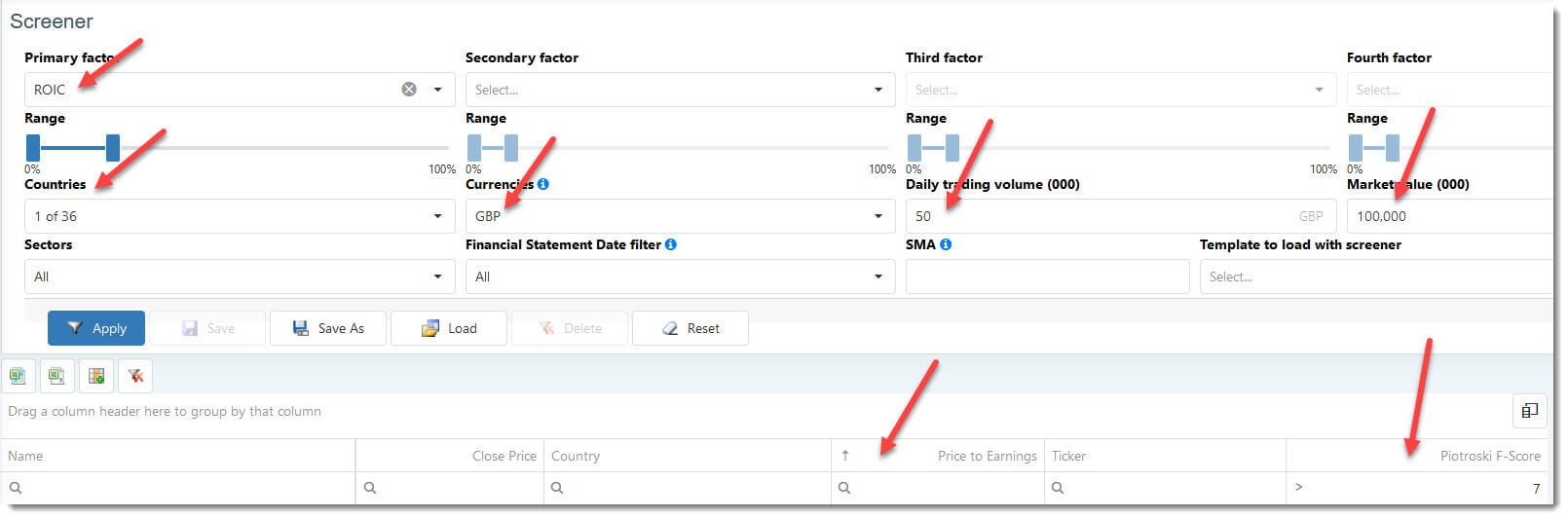Open the column chooser icon

1530,411
